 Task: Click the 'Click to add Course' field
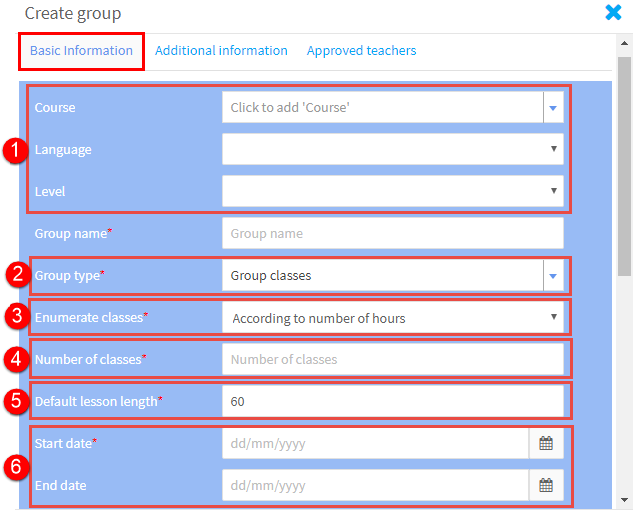point(382,108)
